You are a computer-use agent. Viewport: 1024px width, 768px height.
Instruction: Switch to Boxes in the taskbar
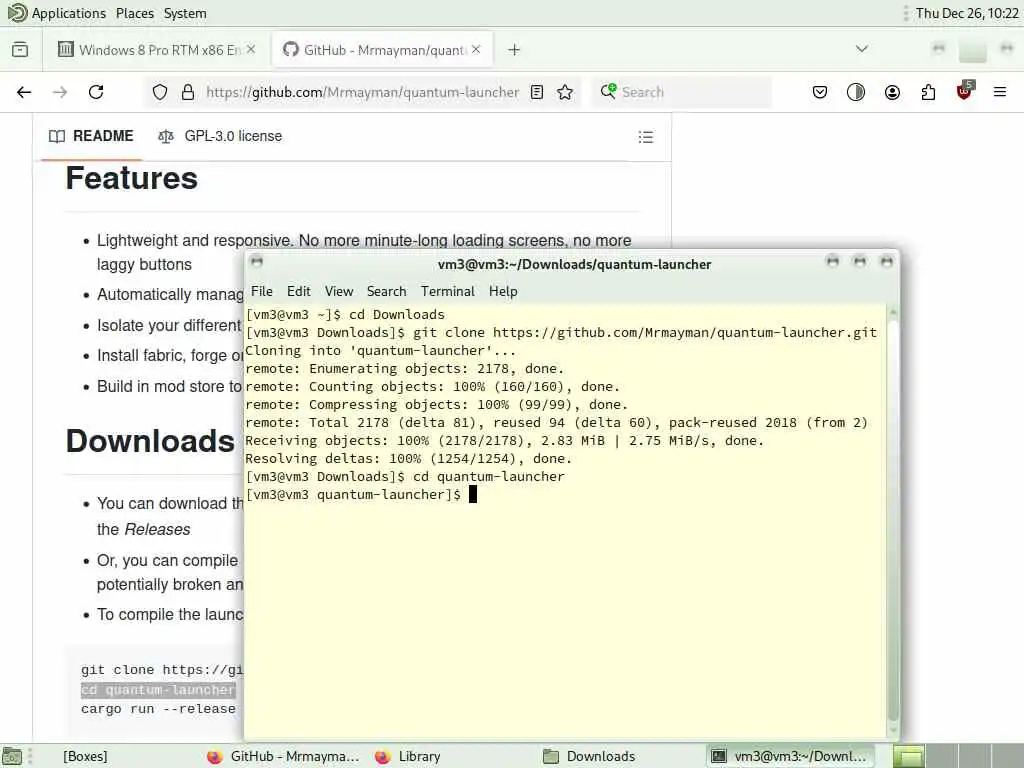[x=86, y=756]
